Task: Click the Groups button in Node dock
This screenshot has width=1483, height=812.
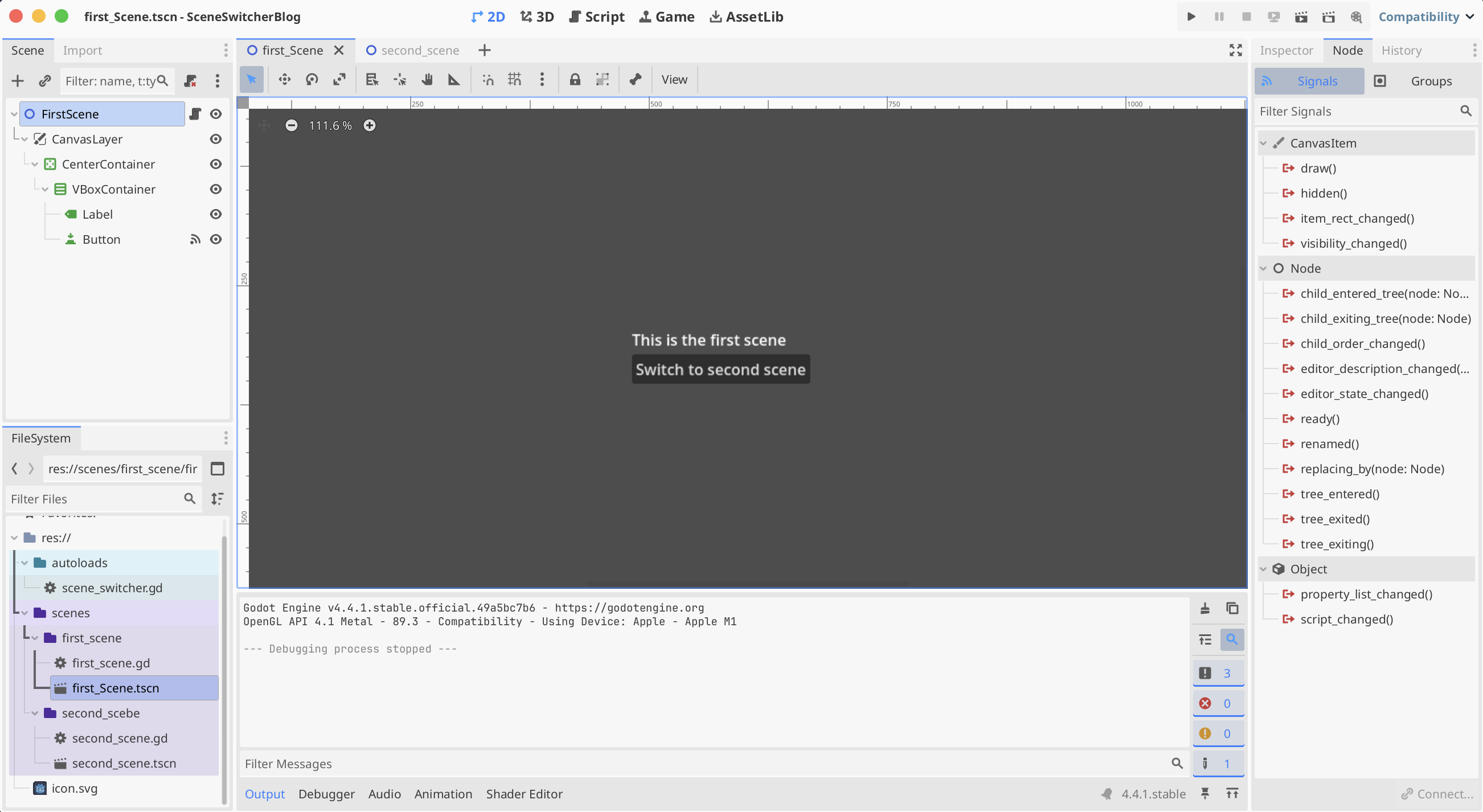Action: pyautogui.click(x=1431, y=81)
